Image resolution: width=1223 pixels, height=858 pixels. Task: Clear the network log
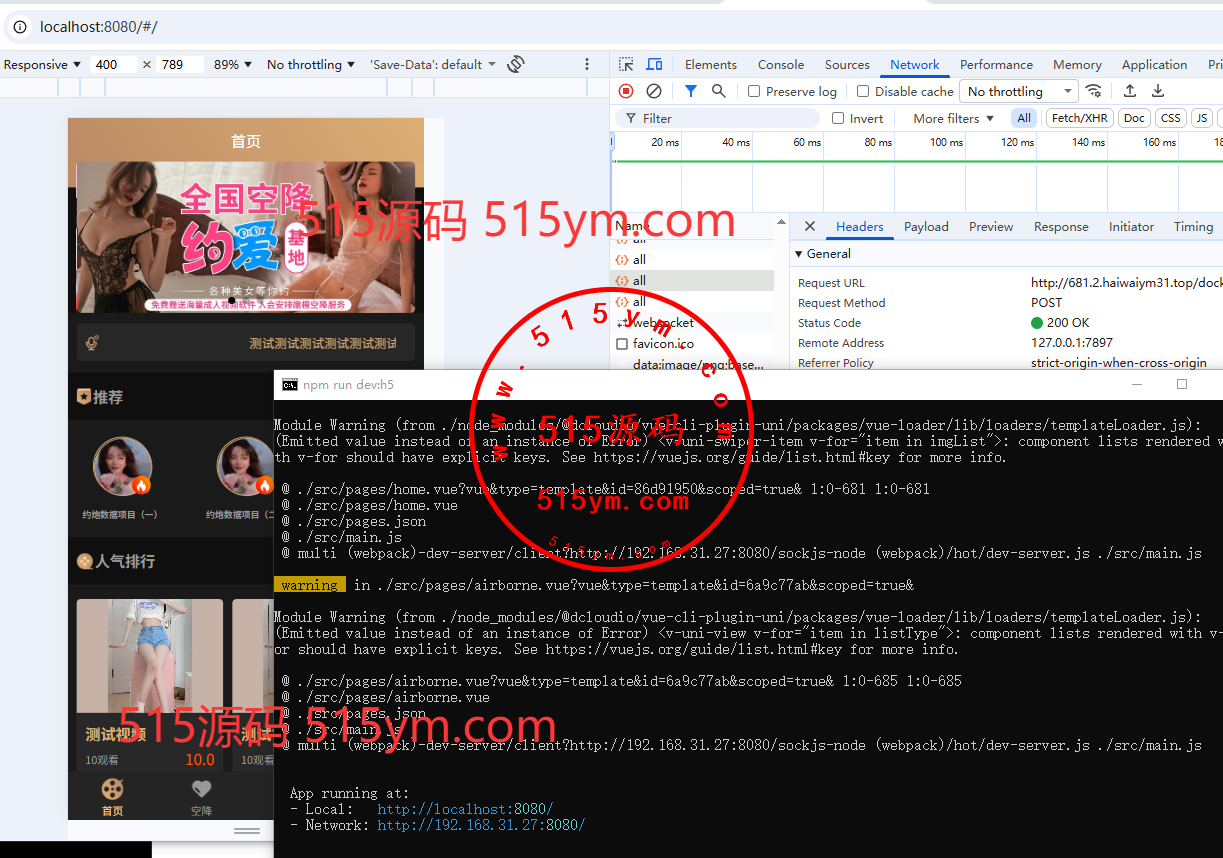click(x=654, y=91)
